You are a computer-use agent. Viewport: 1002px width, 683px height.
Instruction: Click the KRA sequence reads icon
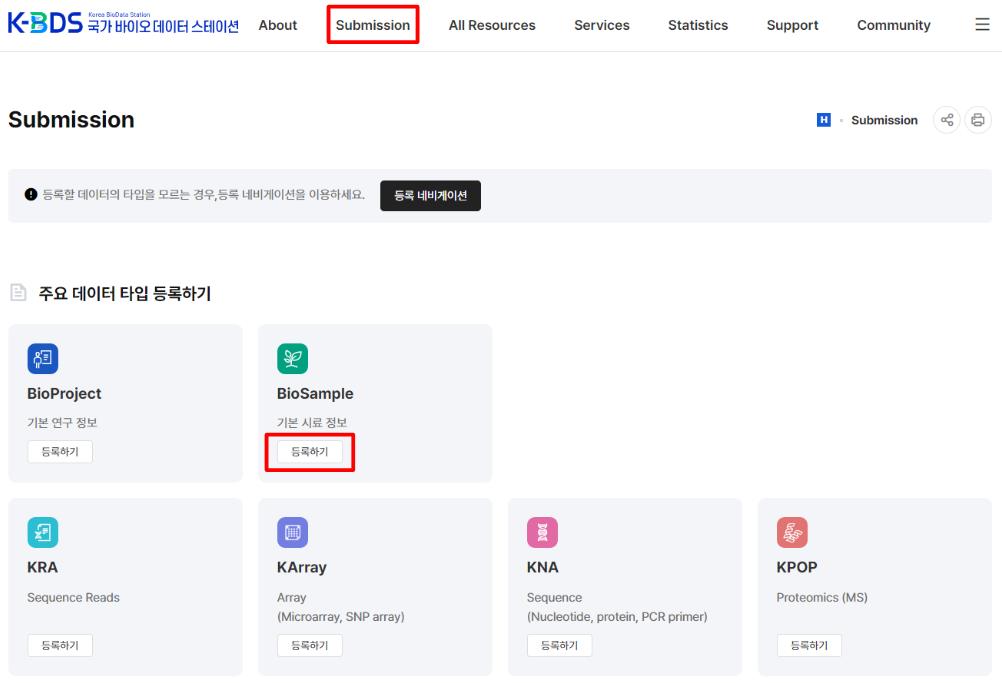[x=42, y=532]
